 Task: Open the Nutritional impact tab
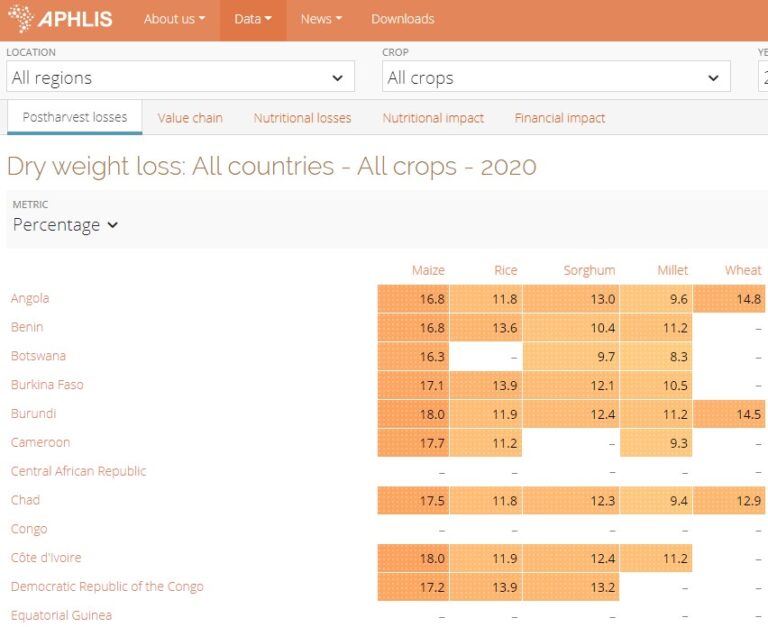(x=433, y=118)
